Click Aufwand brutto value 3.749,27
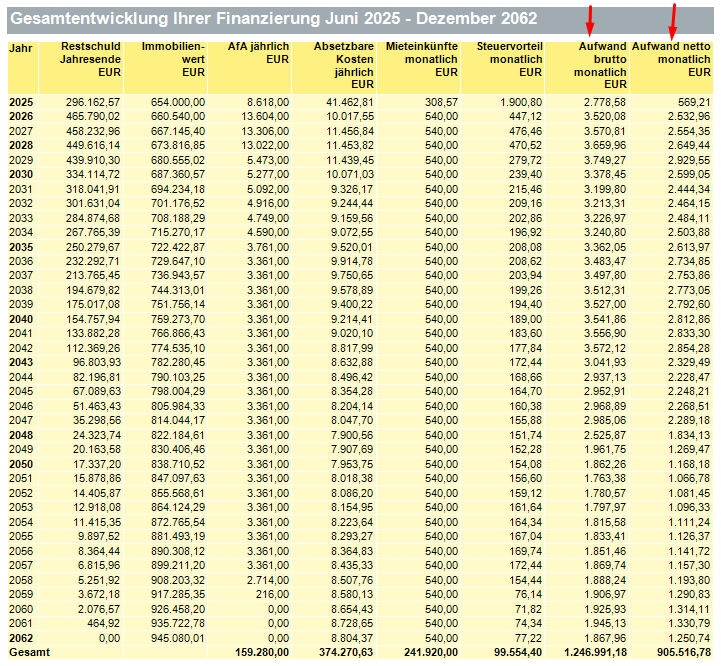 point(605,160)
